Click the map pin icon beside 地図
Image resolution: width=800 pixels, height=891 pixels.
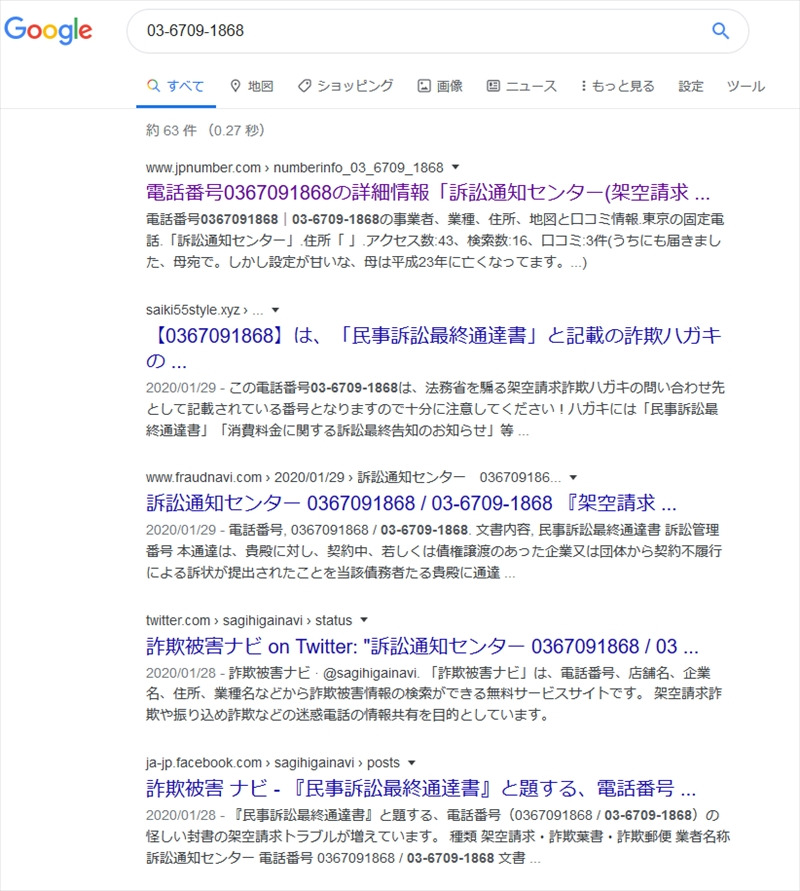[235, 86]
